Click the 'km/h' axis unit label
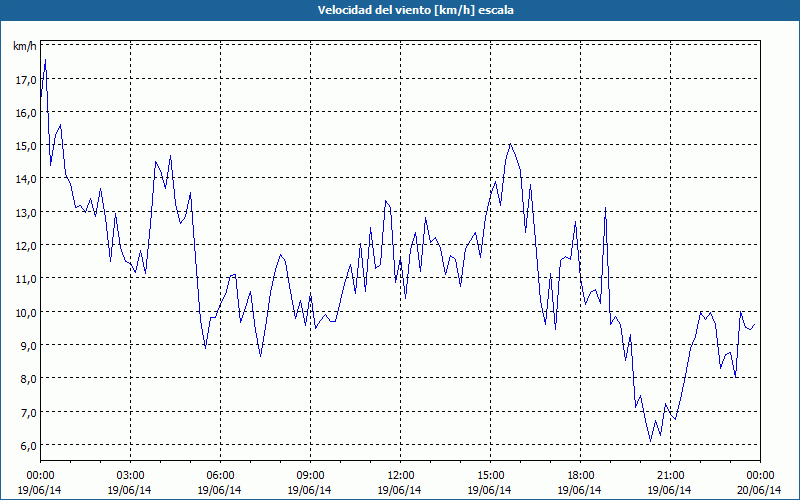The height and width of the screenshot is (500, 800). coord(24,46)
